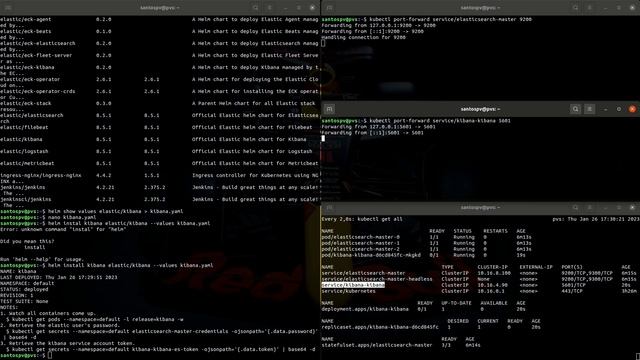Click the pod/kibana-kibana-d6cd845fc-mkgkd row name
Screen dimensions: 640x360
tap(371, 255)
